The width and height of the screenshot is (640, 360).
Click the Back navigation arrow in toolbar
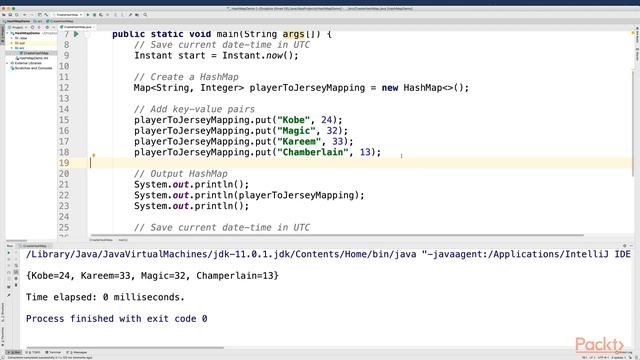coord(24,15)
